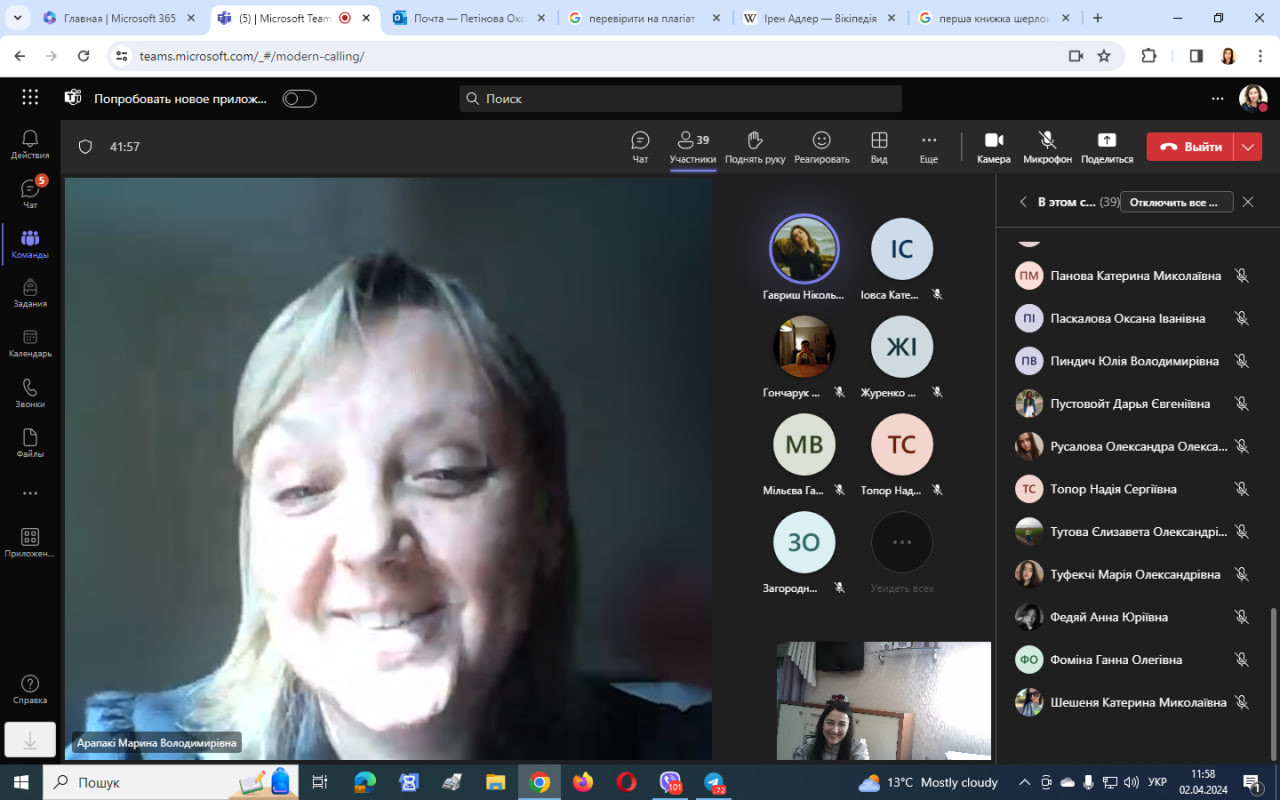The height and width of the screenshot is (800, 1280).
Task: Click the Teams search field
Action: (680, 98)
